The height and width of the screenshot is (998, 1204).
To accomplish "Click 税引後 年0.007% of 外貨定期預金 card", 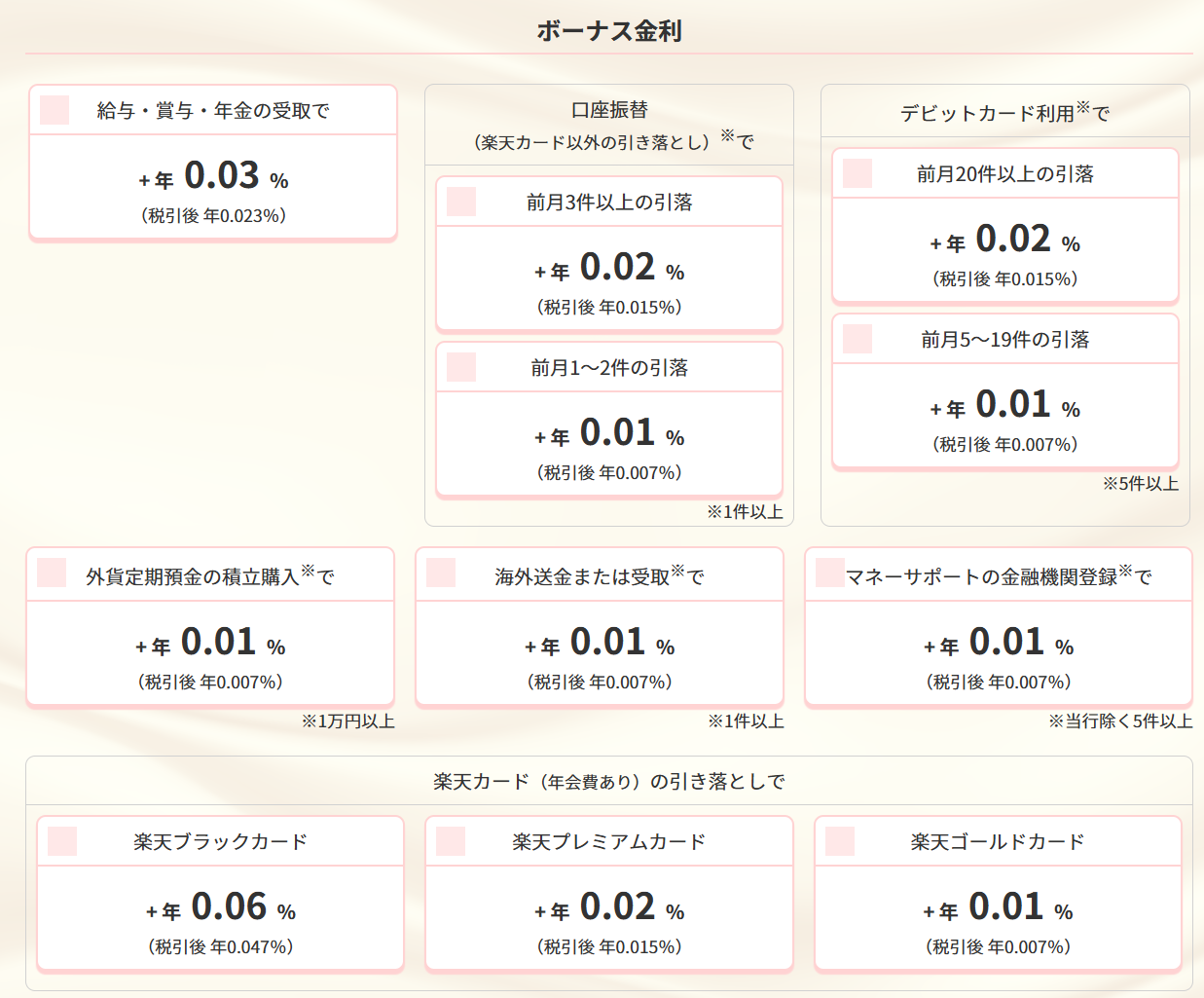I will pyautogui.click(x=210, y=683).
